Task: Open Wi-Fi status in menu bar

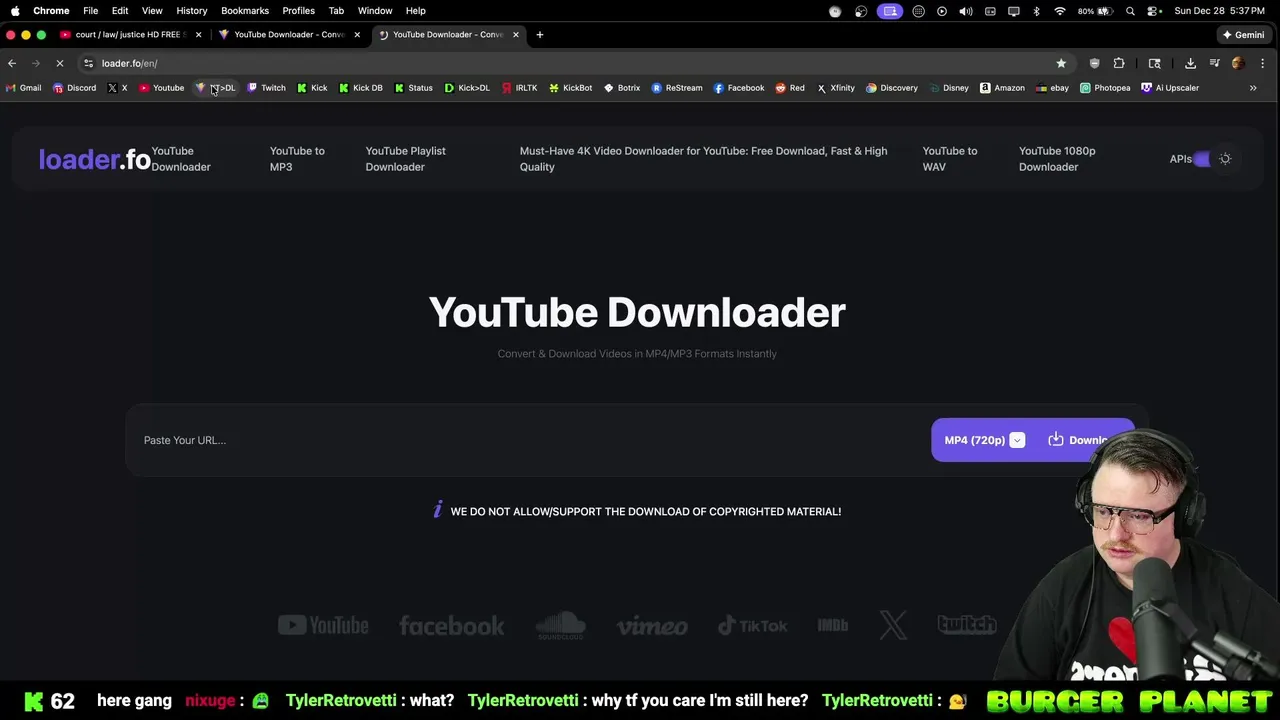Action: click(x=1059, y=11)
